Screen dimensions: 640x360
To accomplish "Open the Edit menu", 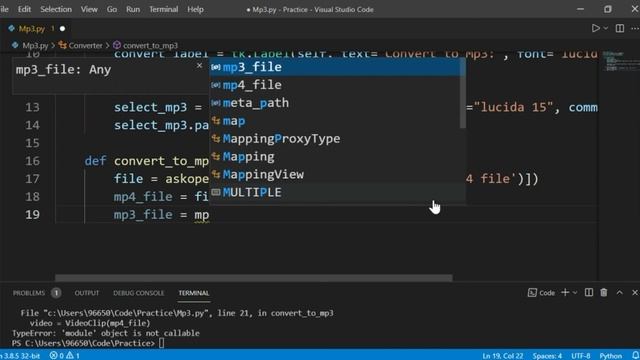I will coord(24,9).
